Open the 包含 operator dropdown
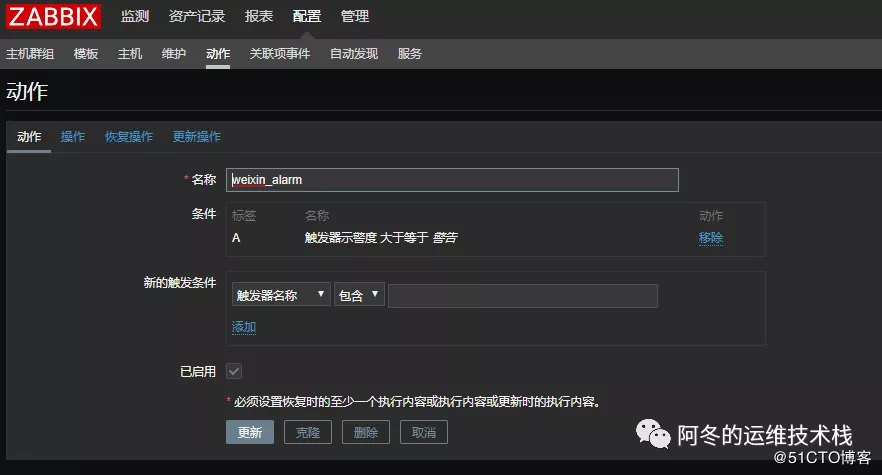Screen dimensions: 882x475 [359, 295]
